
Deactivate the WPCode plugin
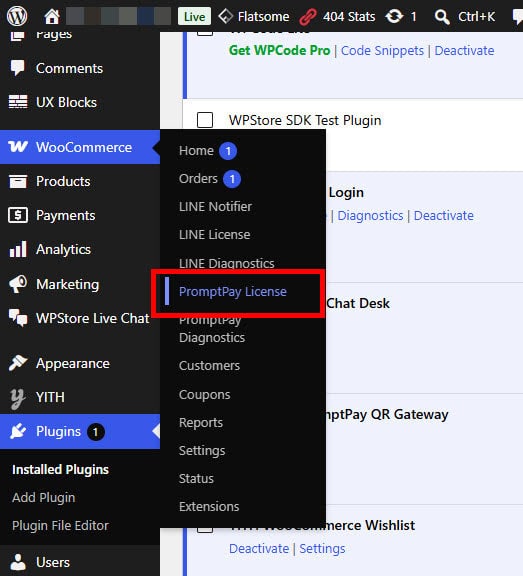click(x=464, y=50)
